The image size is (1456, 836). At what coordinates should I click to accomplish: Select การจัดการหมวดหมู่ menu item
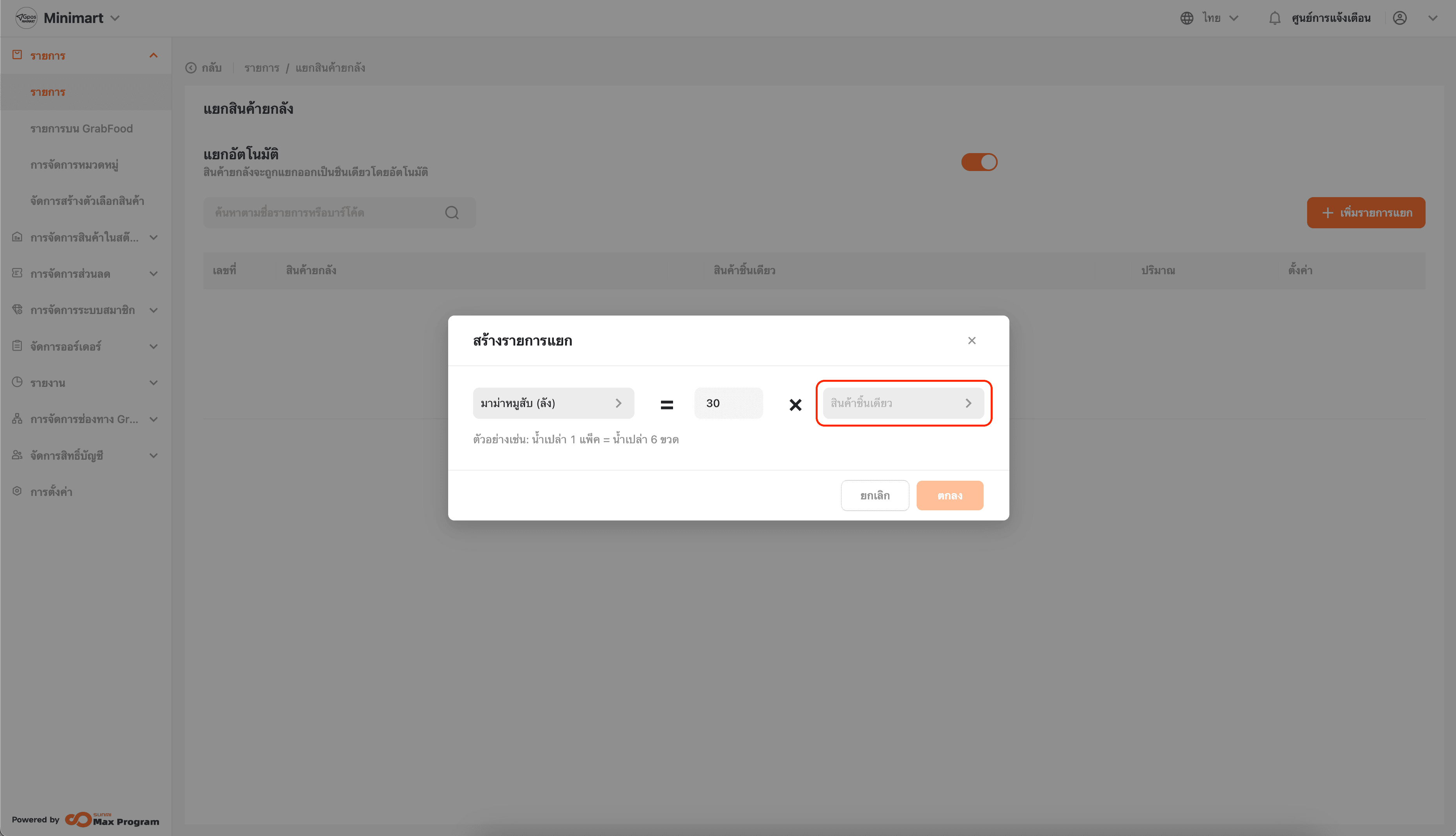74,165
